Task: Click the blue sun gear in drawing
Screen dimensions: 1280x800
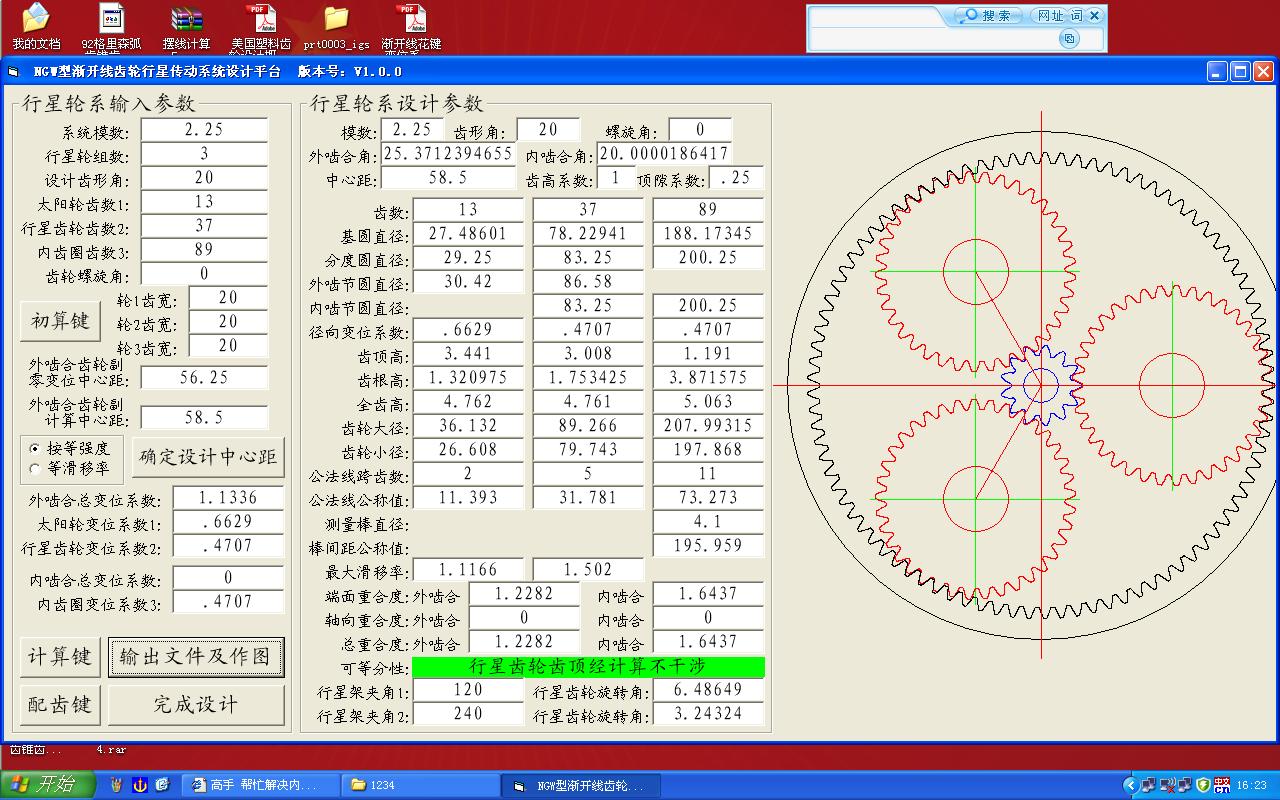Action: 1040,385
